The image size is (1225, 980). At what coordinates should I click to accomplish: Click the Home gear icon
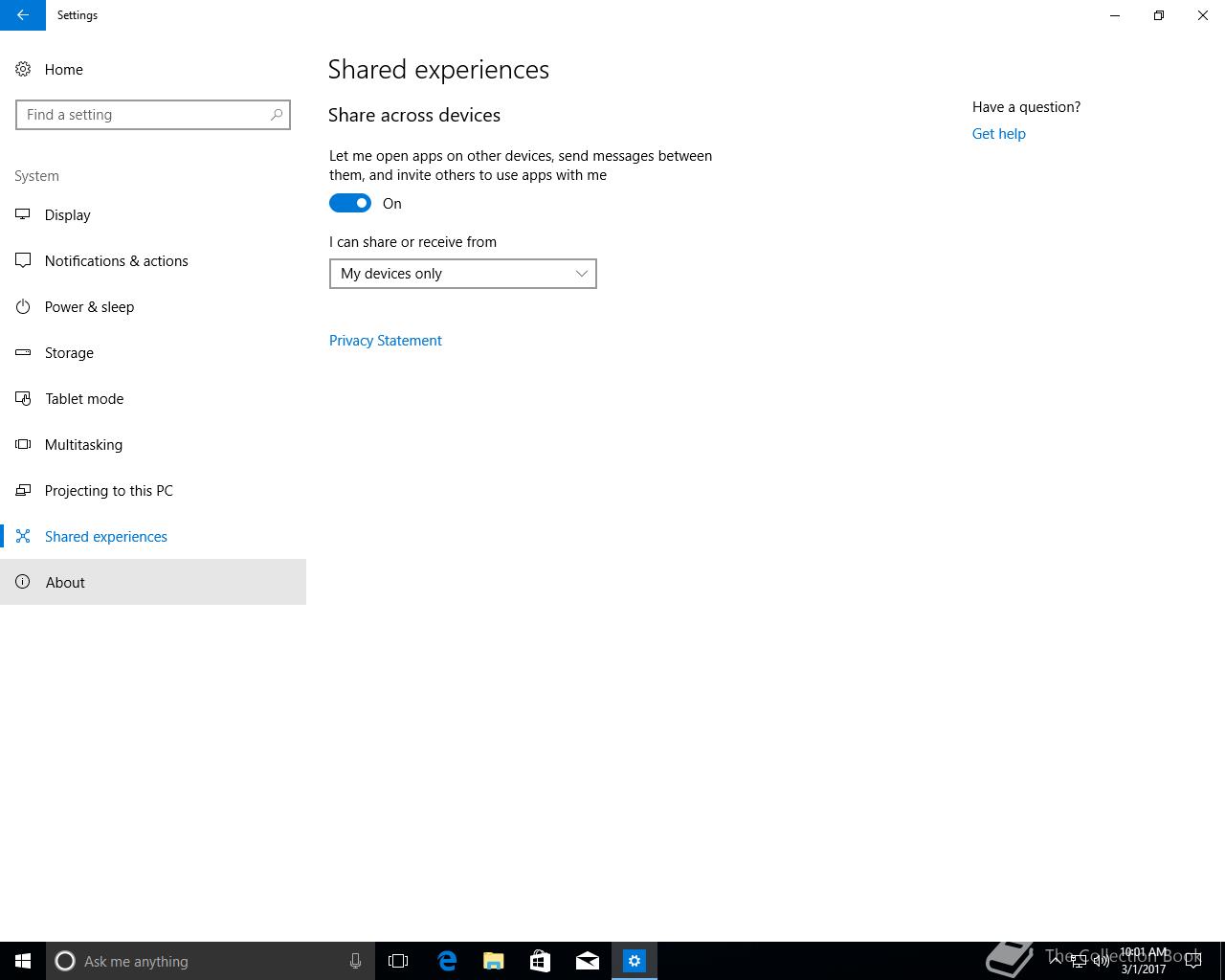[x=23, y=69]
